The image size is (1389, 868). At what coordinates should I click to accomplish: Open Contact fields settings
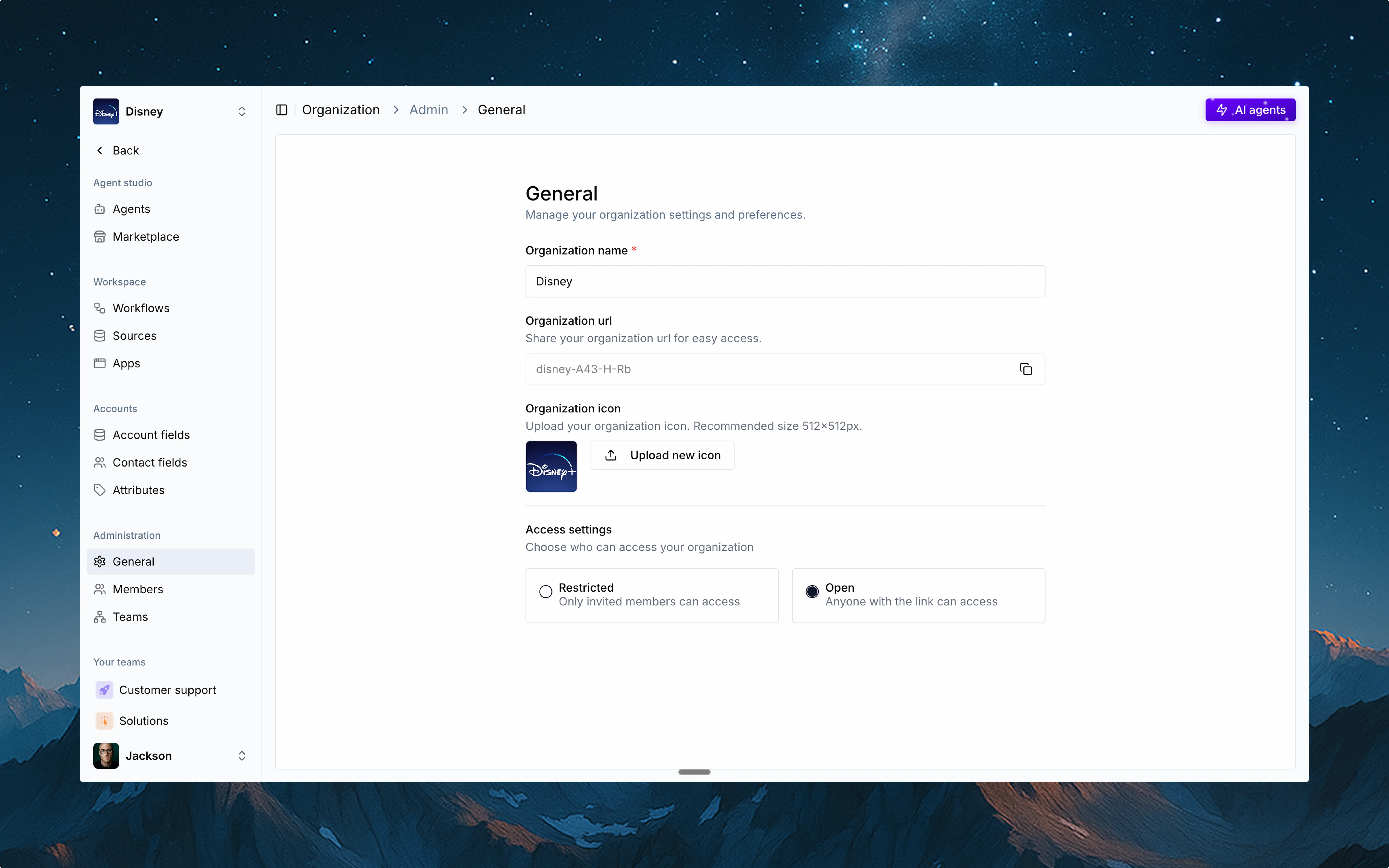(171, 463)
